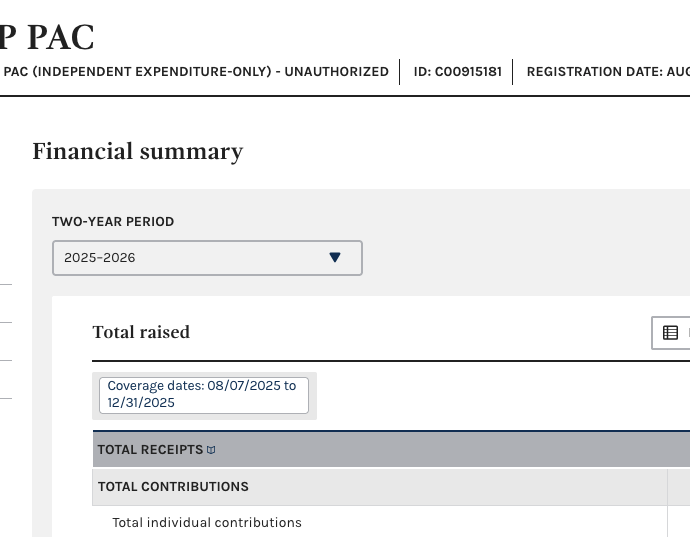Click the TWO-YEAR PERIOD field label
This screenshot has width=690, height=537.
pyautogui.click(x=113, y=222)
